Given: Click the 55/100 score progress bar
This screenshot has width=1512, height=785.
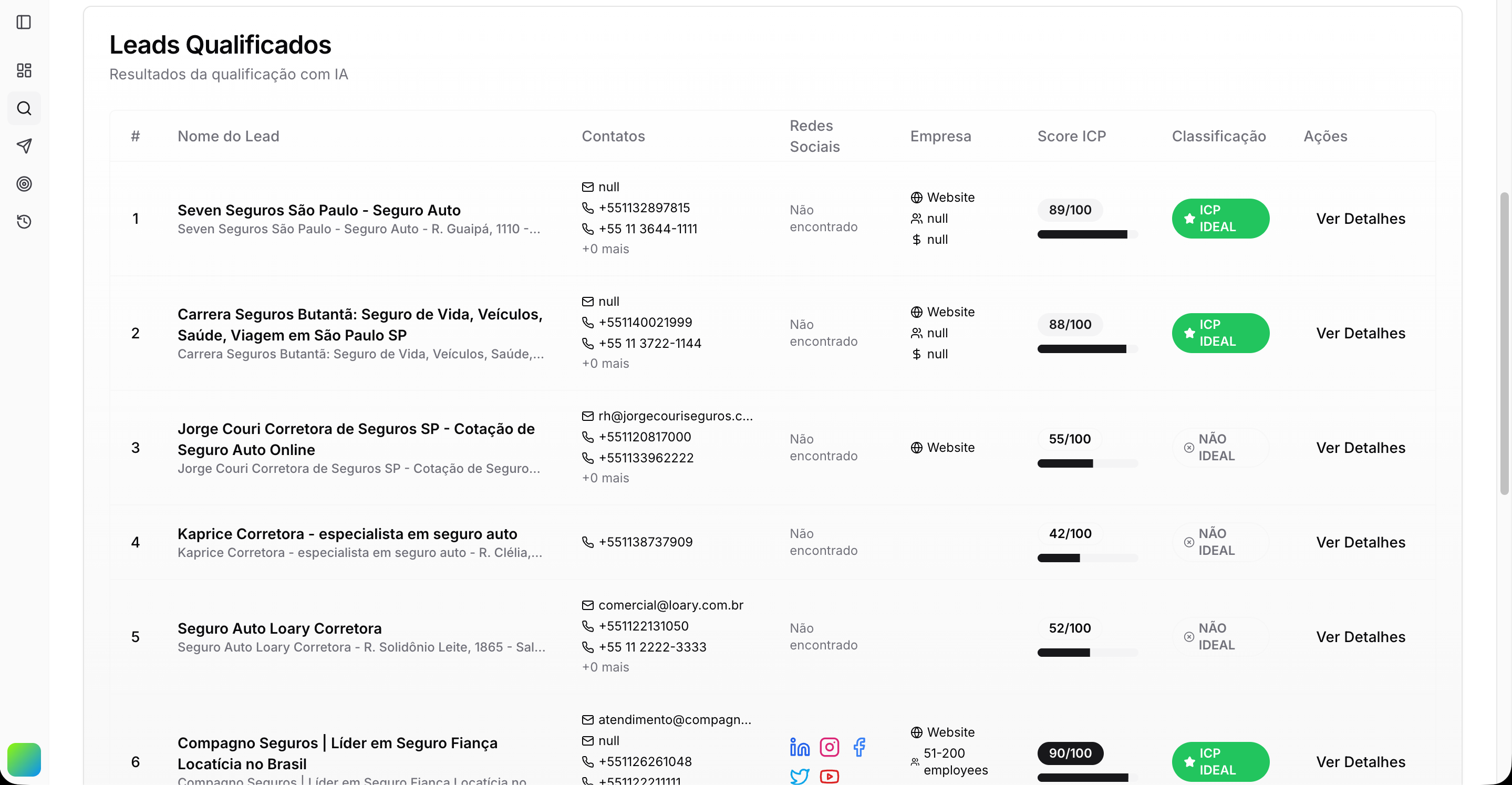Looking at the screenshot, I should click(x=1087, y=463).
